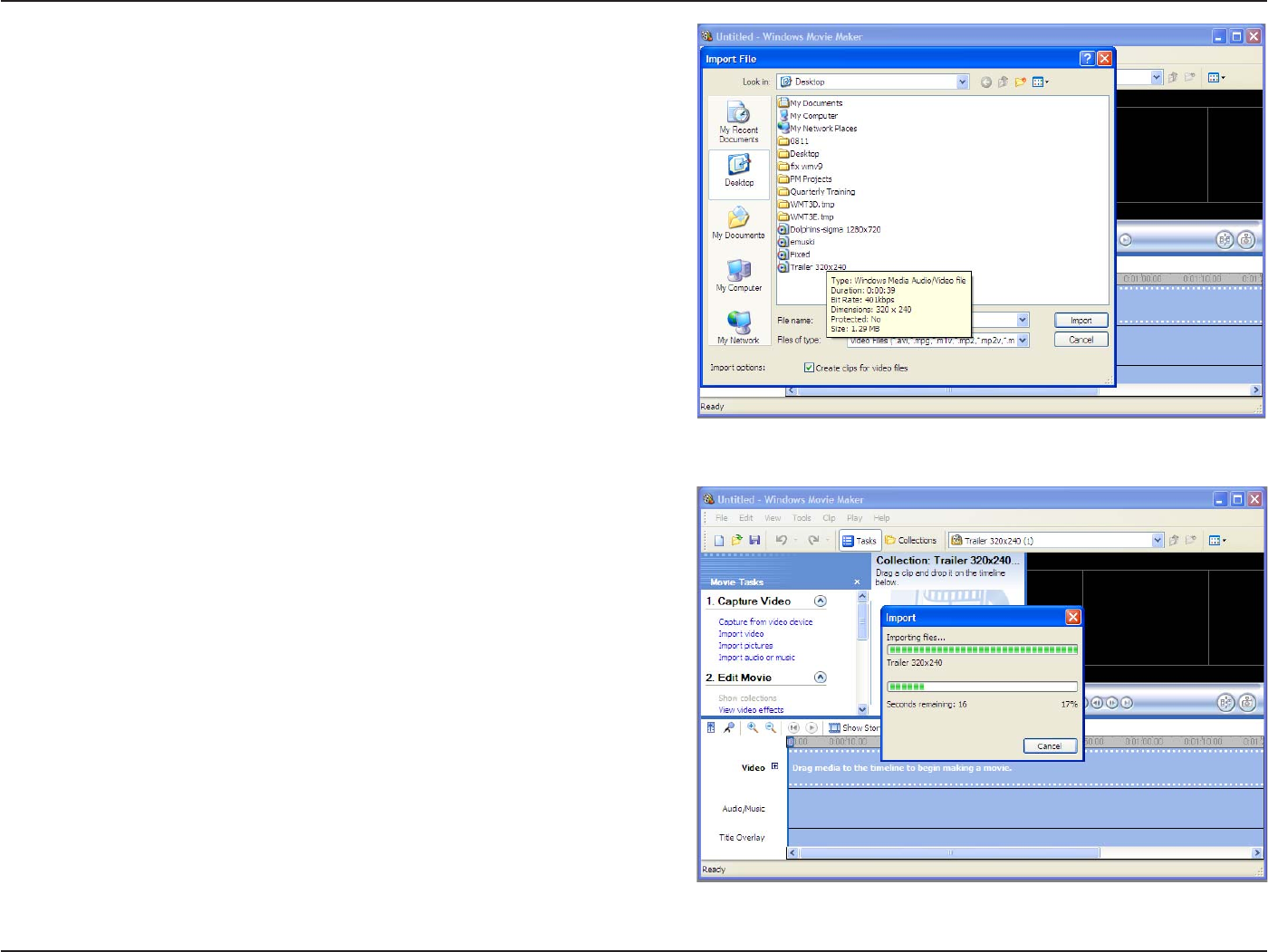Viewport: 1268px width, 952px height.
Task: Open the Files of type dropdown
Action: pyautogui.click(x=1023, y=341)
